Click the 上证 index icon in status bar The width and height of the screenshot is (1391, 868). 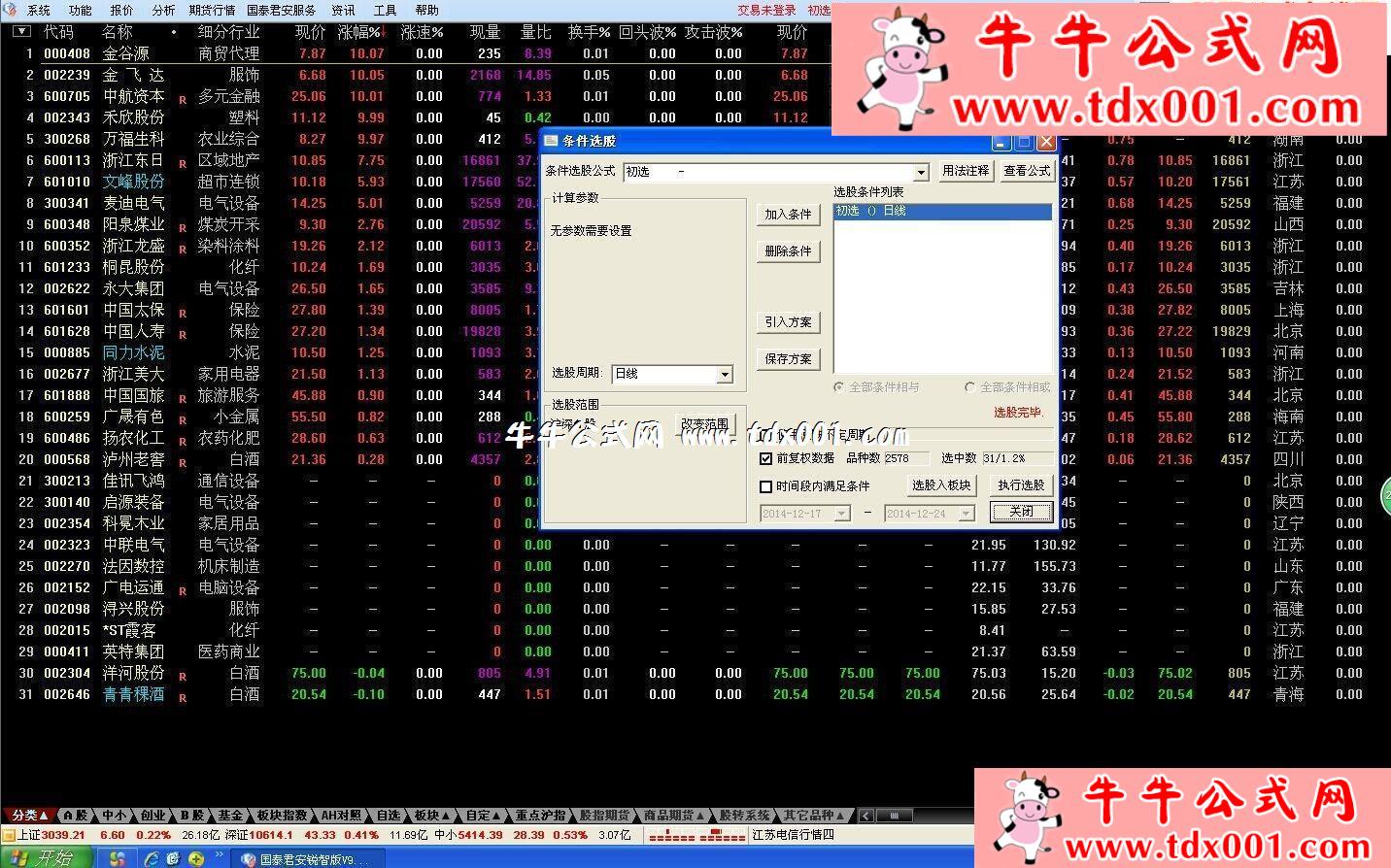pos(9,835)
